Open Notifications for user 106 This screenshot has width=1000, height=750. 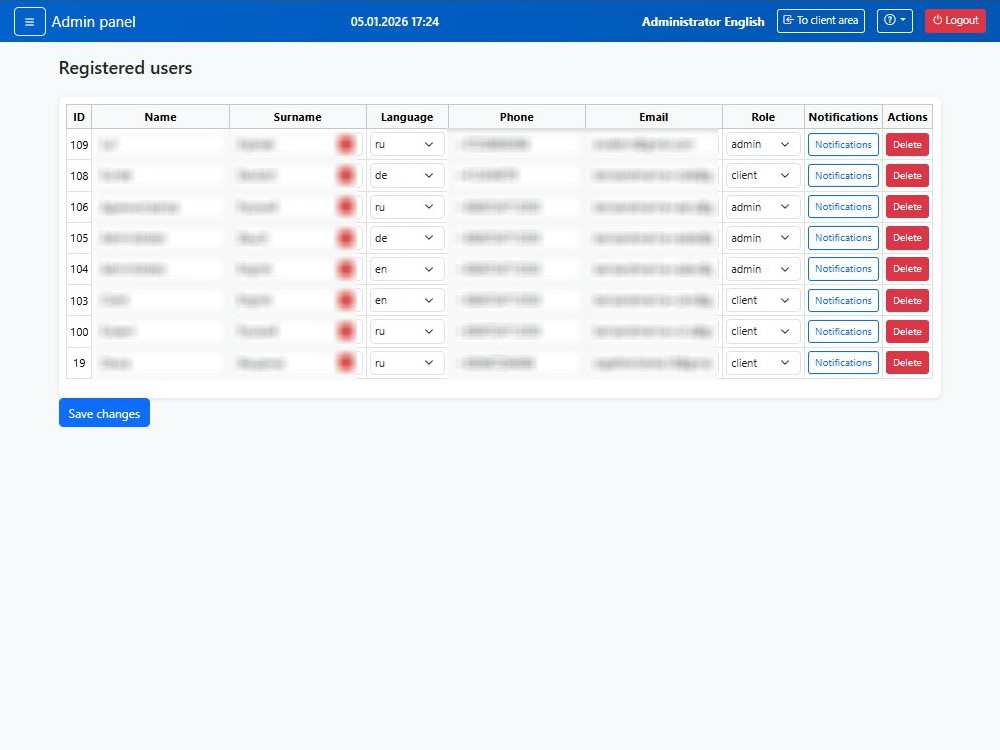point(843,207)
